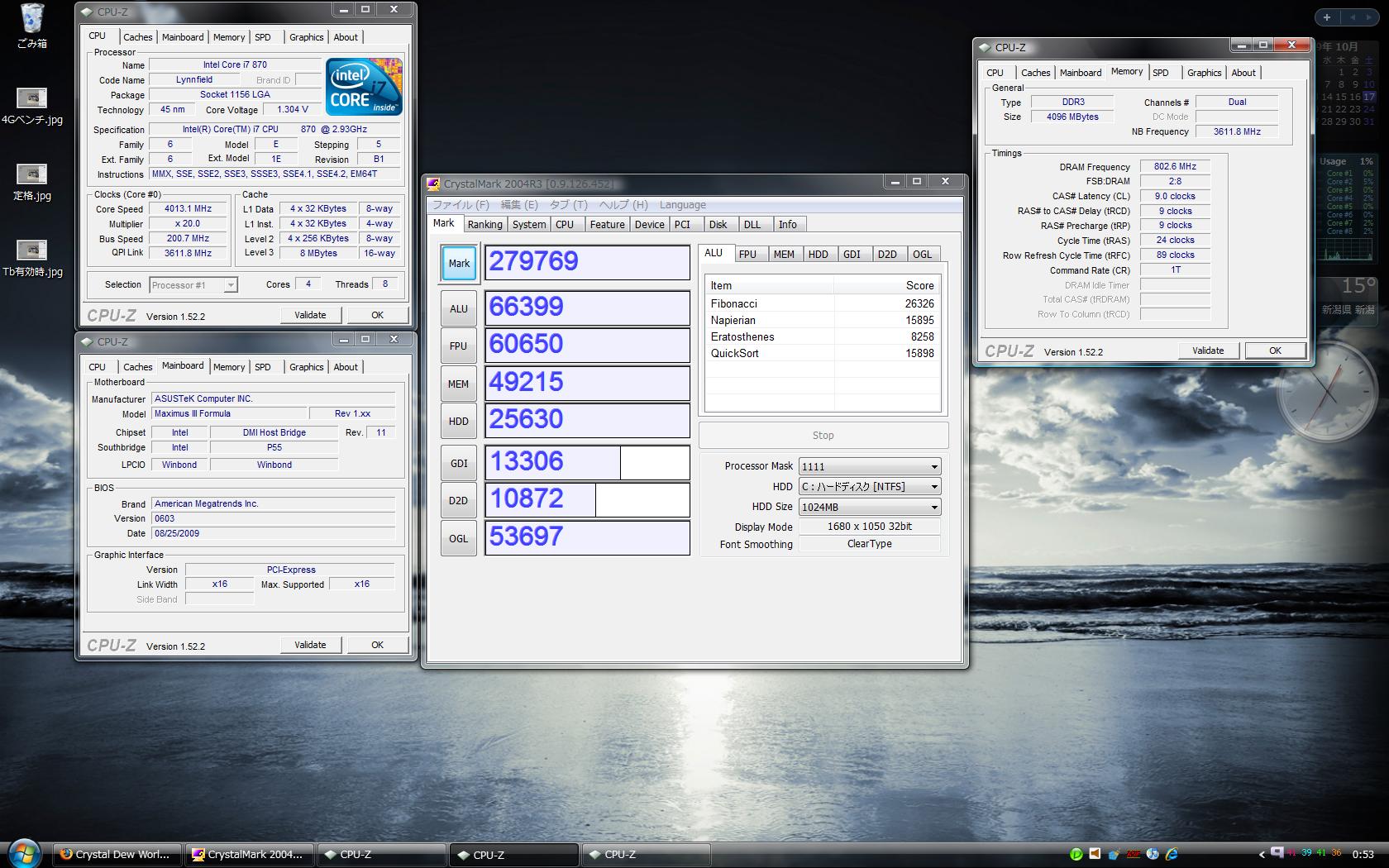Switch to Crystal Dew World taskbar window
1389x868 pixels.
[116, 855]
